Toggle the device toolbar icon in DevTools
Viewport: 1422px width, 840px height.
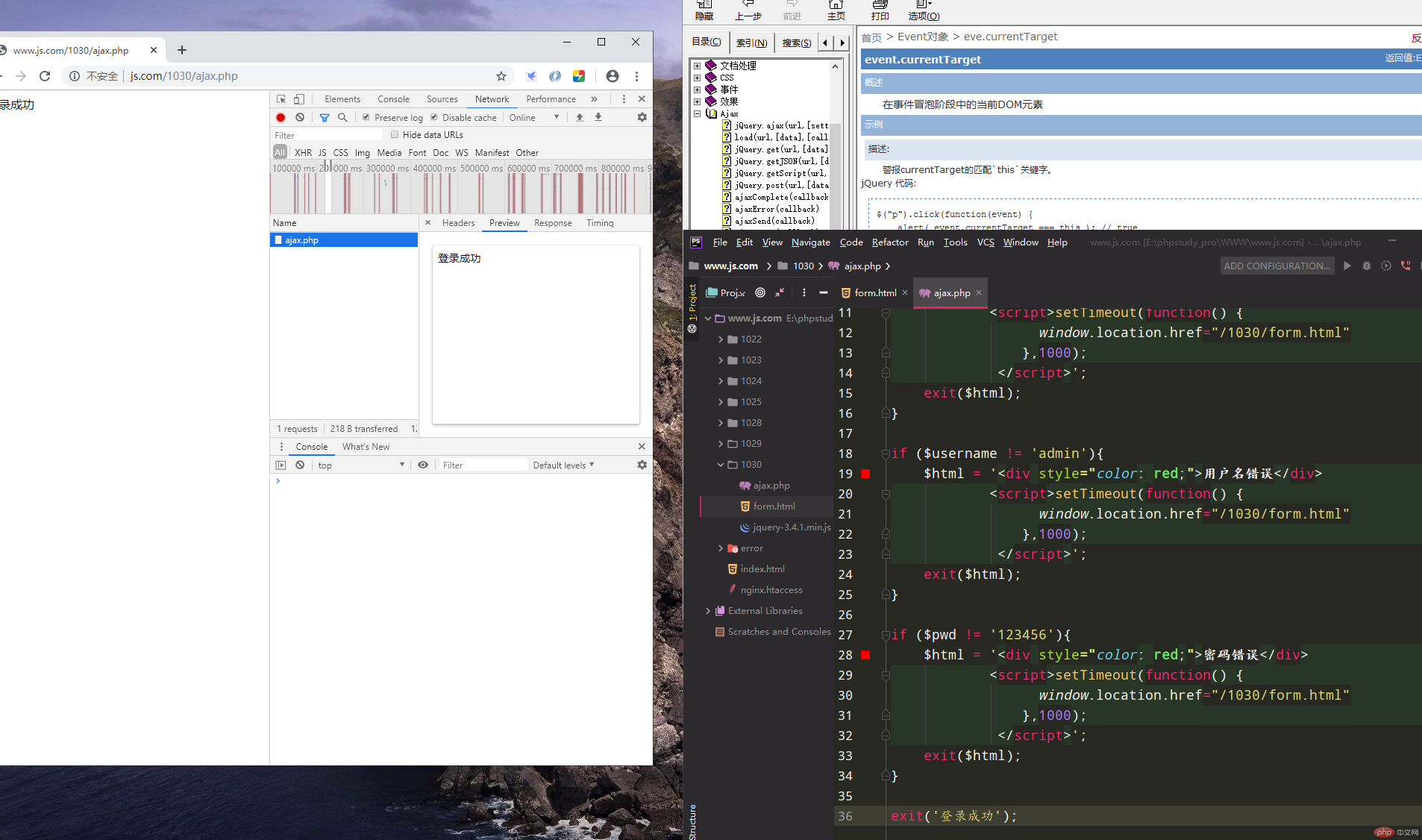(298, 99)
